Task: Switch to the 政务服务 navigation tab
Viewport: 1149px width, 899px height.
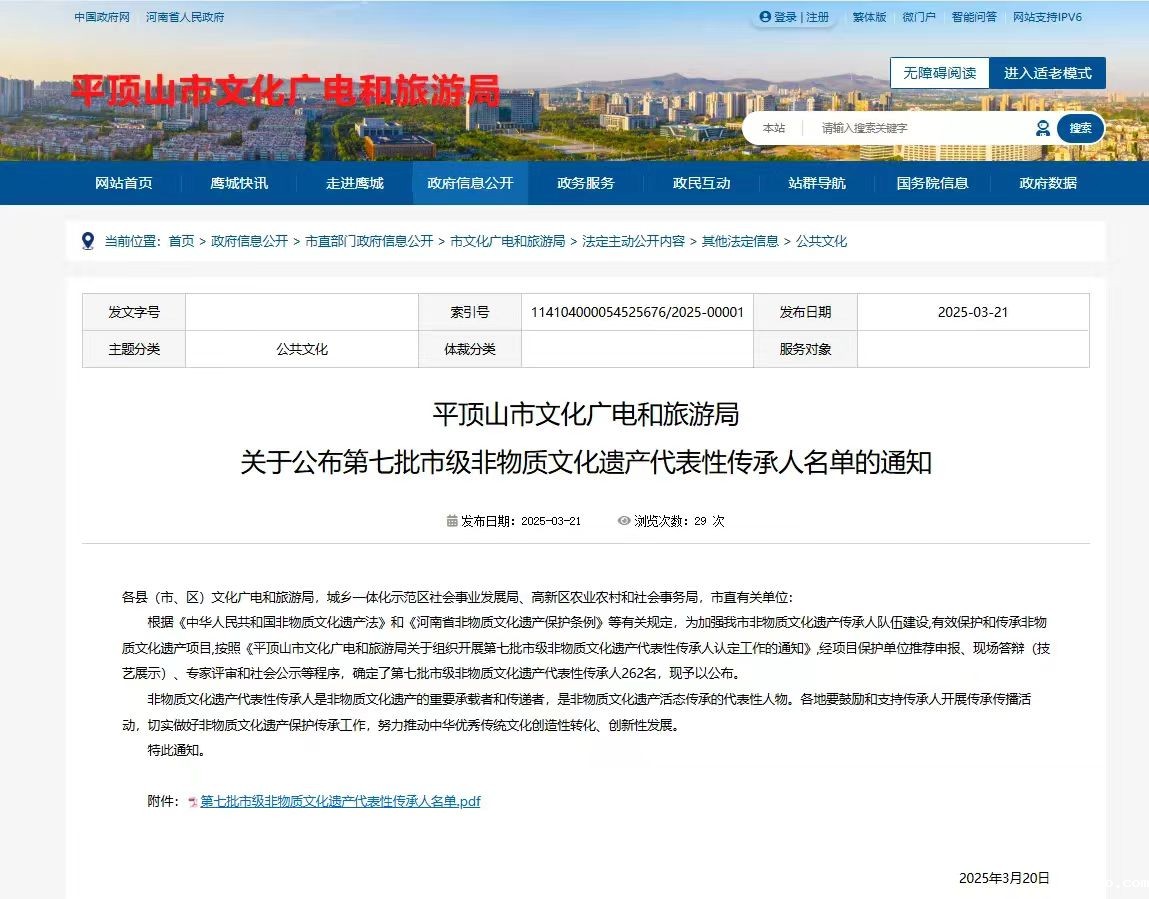Action: (585, 183)
